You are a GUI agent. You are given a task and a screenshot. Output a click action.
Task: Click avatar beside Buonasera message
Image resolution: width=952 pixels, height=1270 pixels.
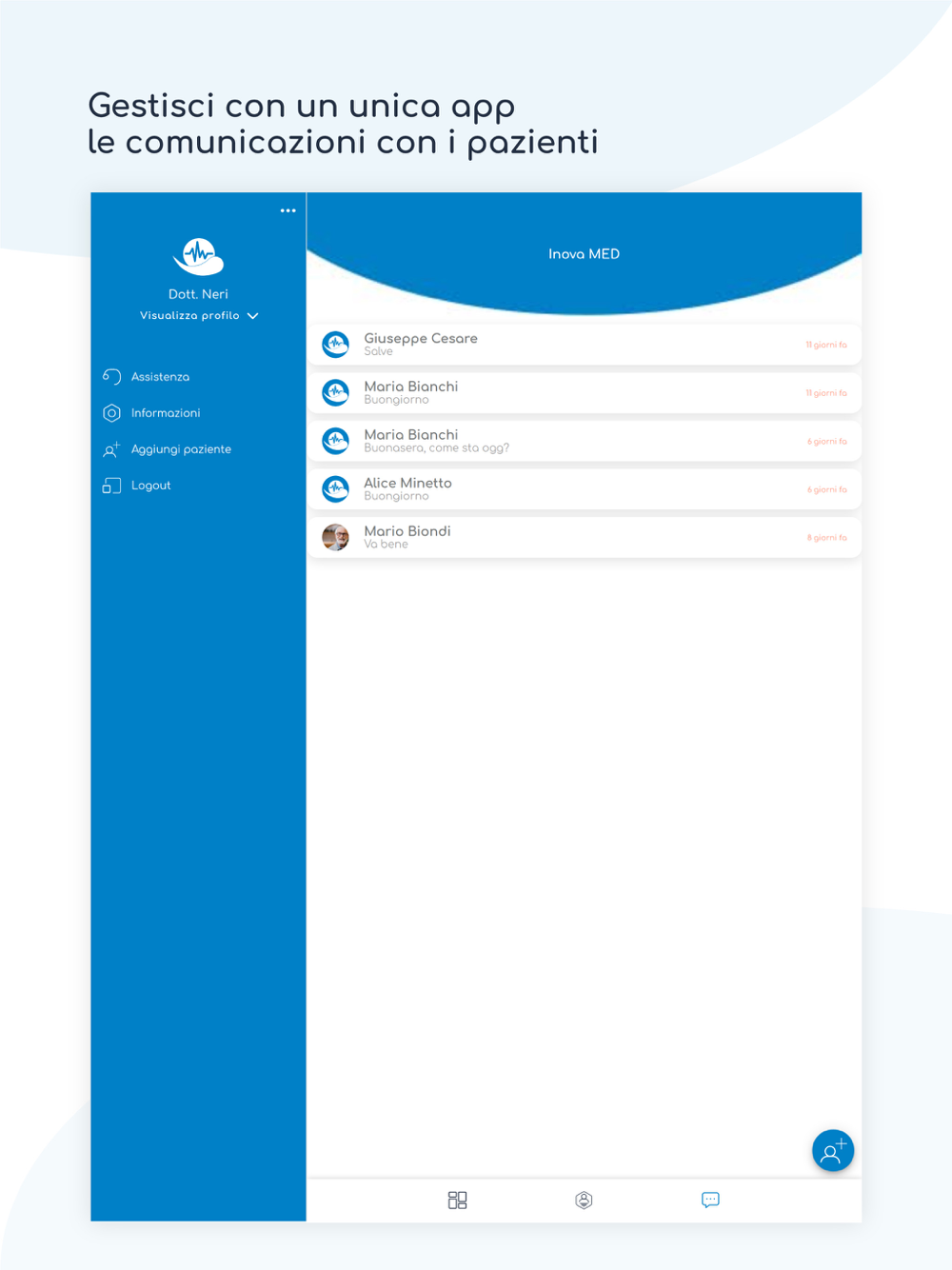pyautogui.click(x=335, y=441)
